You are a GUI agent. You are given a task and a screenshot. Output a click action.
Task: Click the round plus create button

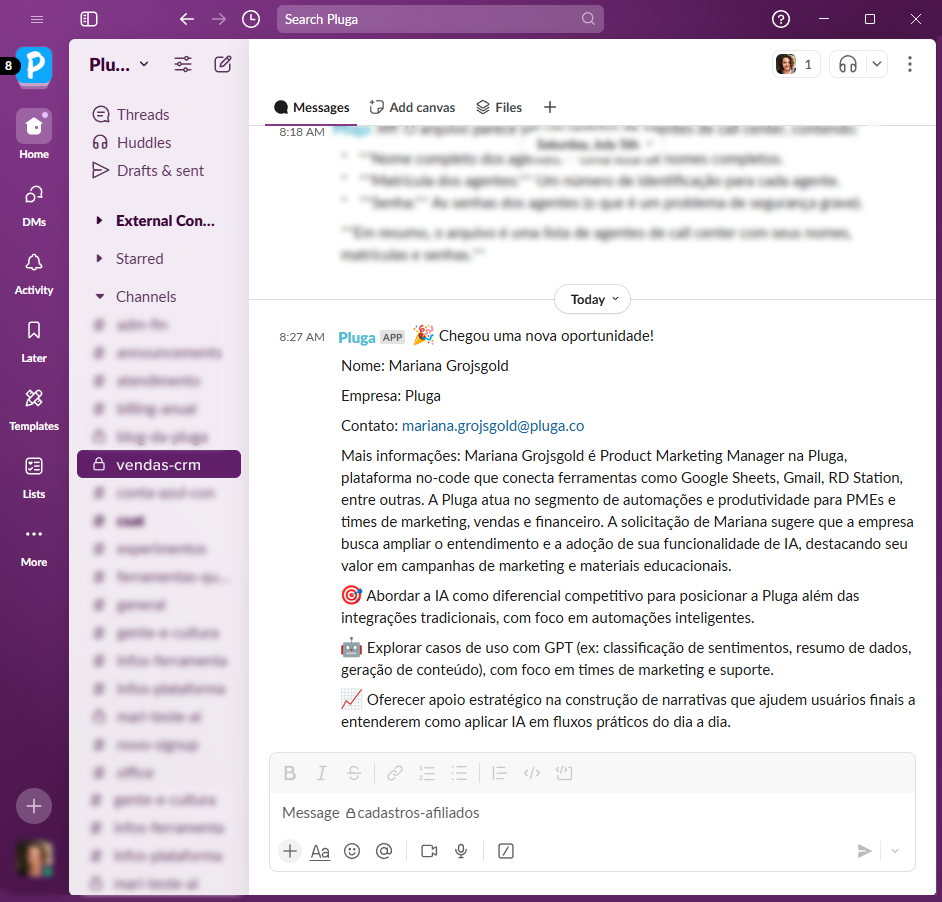34,806
